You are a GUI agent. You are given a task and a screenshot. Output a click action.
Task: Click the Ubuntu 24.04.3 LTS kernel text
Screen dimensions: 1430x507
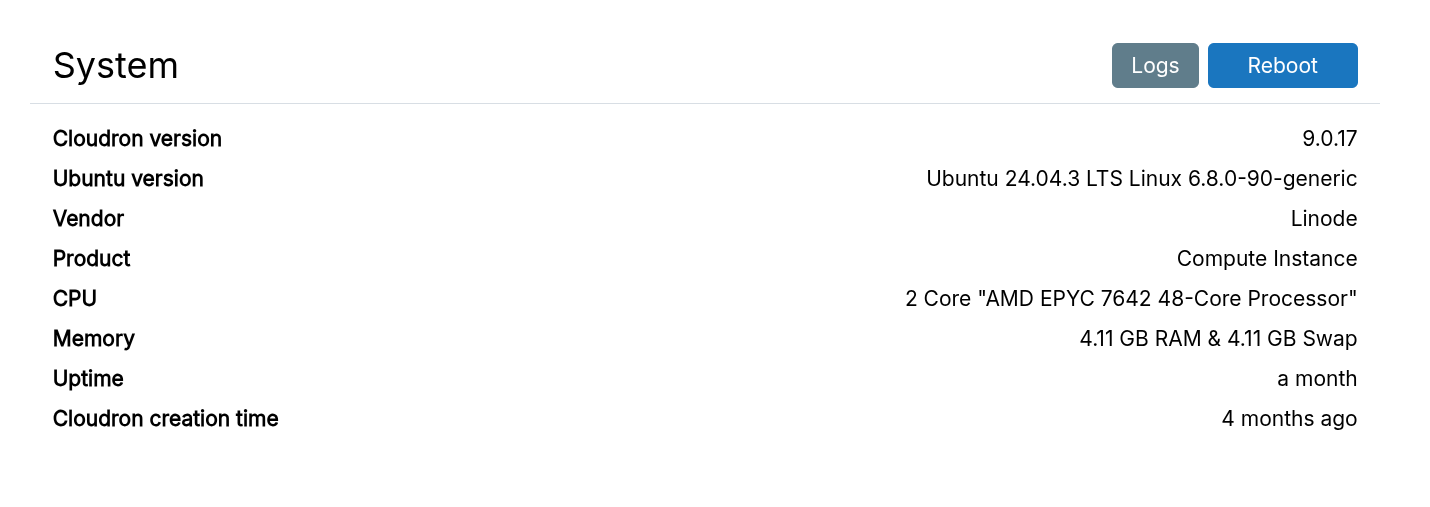pos(1141,179)
